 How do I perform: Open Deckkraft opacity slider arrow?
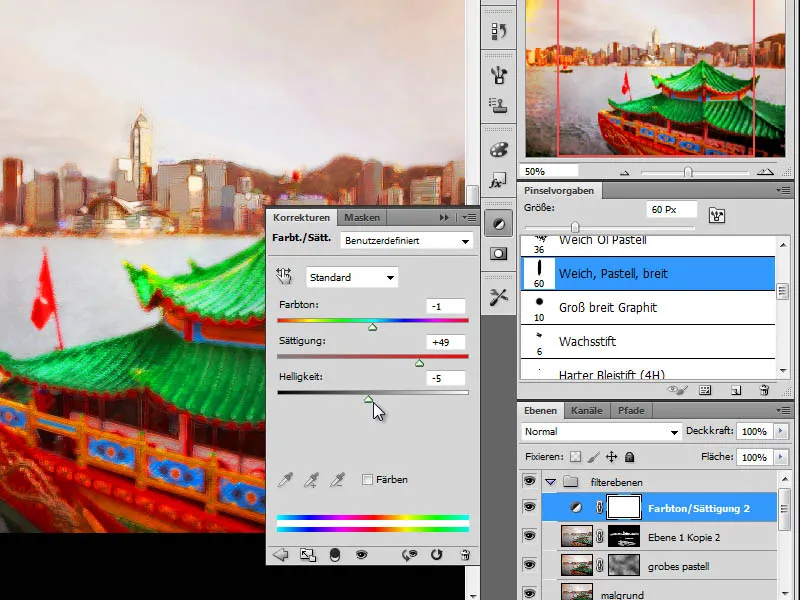point(780,431)
